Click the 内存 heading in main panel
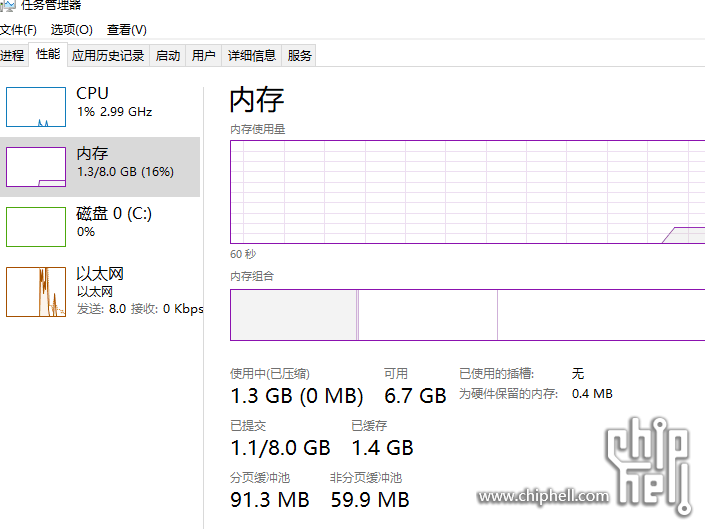Viewport: 705px width, 531px height. click(x=257, y=99)
